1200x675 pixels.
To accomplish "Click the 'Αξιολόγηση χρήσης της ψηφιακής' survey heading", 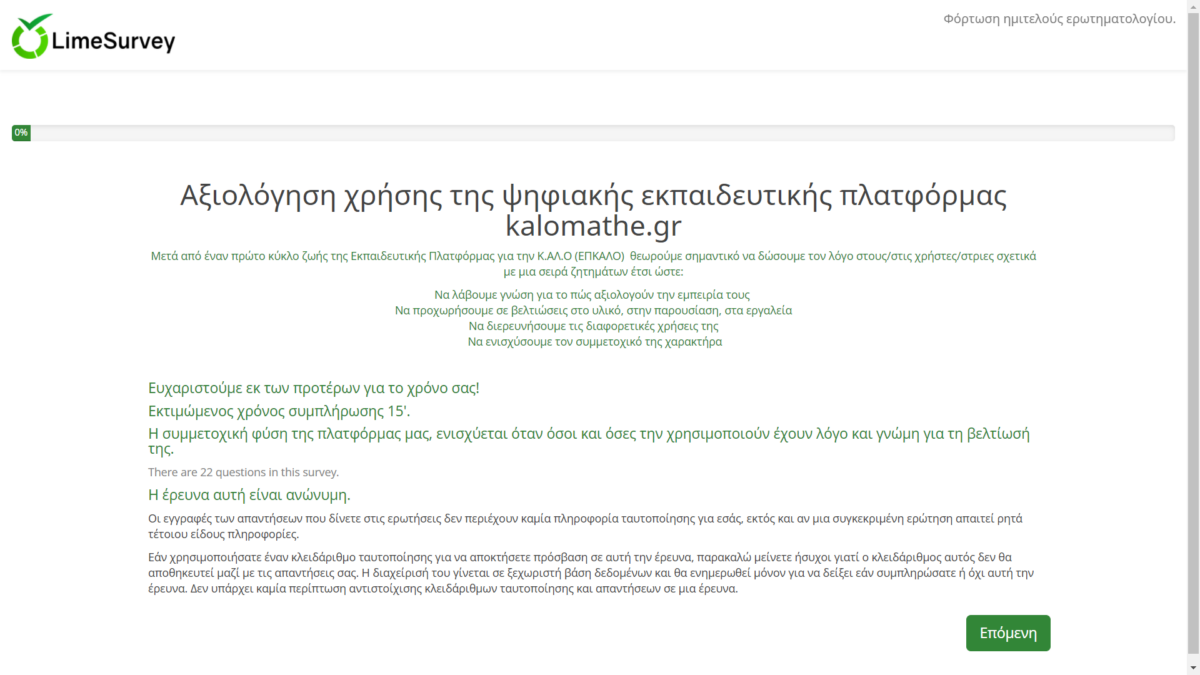I will click(x=592, y=195).
